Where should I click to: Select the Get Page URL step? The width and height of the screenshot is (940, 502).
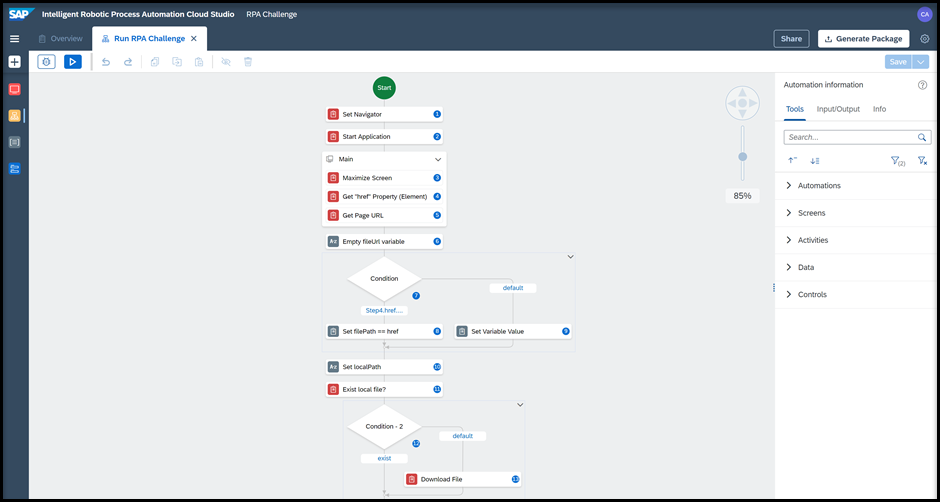coord(384,215)
